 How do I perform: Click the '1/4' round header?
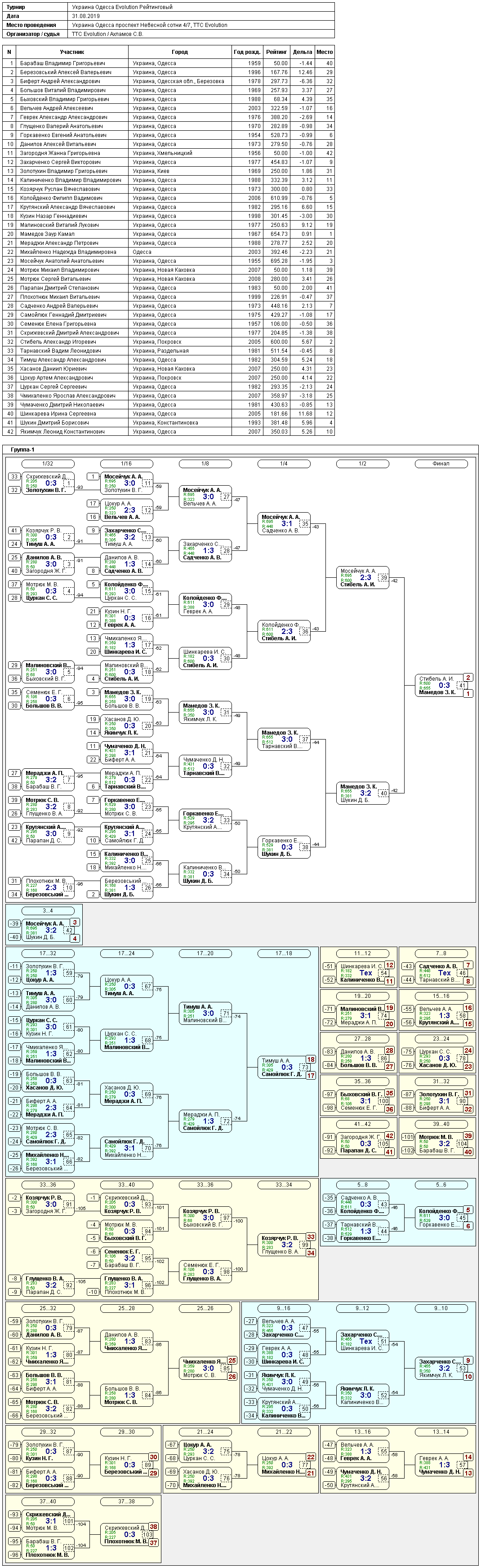point(284,464)
